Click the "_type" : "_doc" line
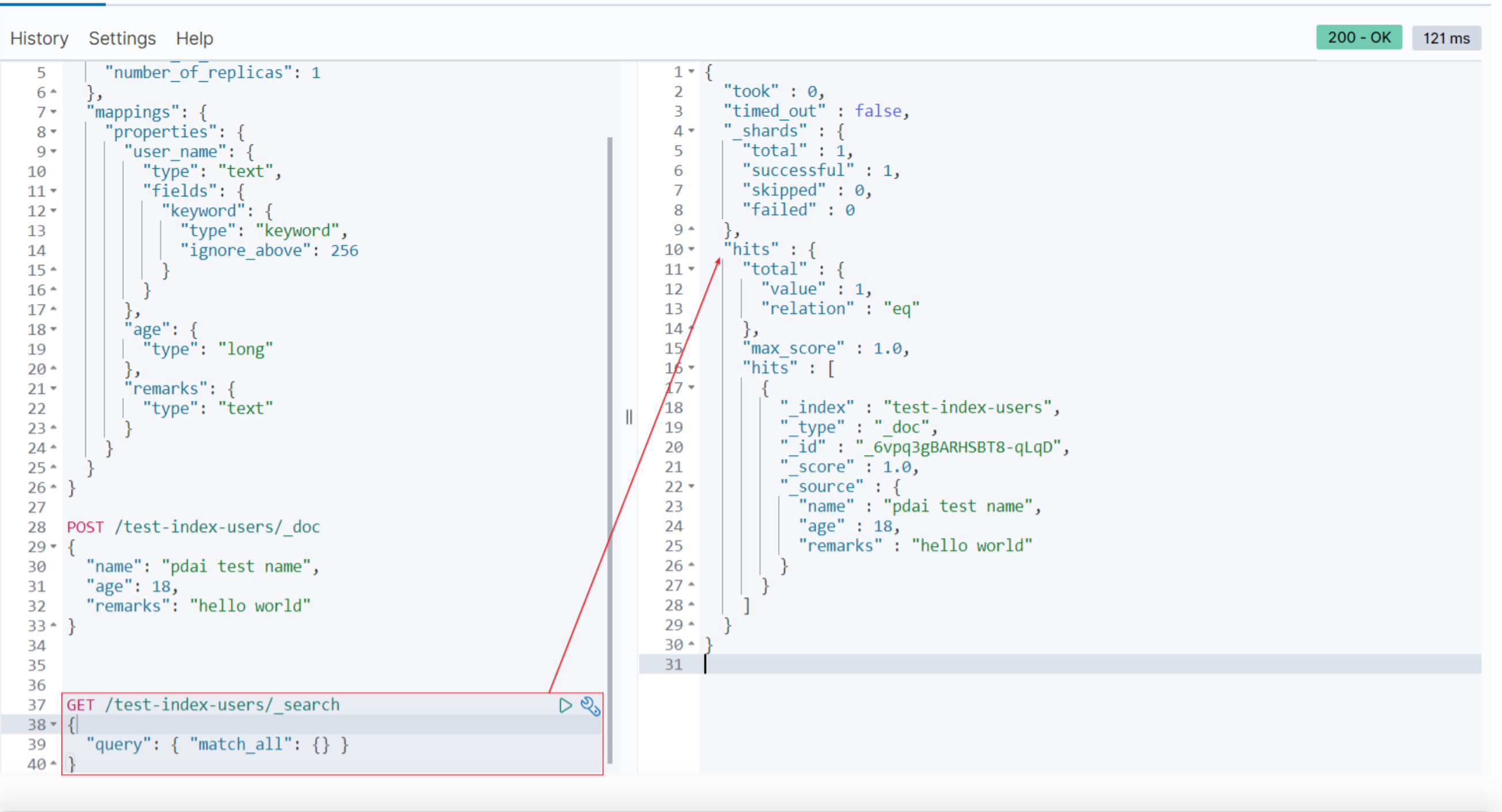The image size is (1502, 812). tap(858, 427)
